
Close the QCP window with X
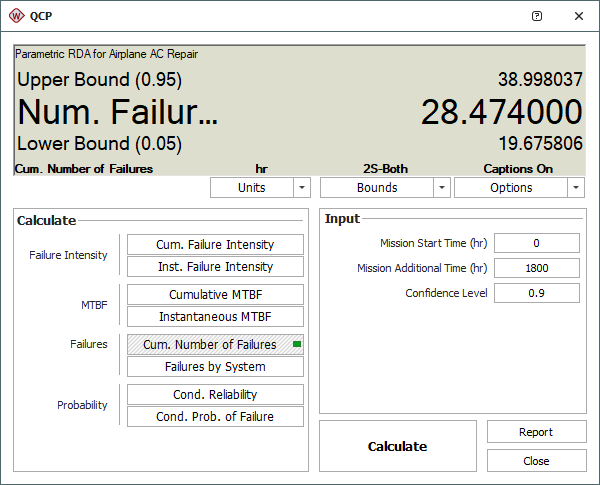tap(578, 17)
